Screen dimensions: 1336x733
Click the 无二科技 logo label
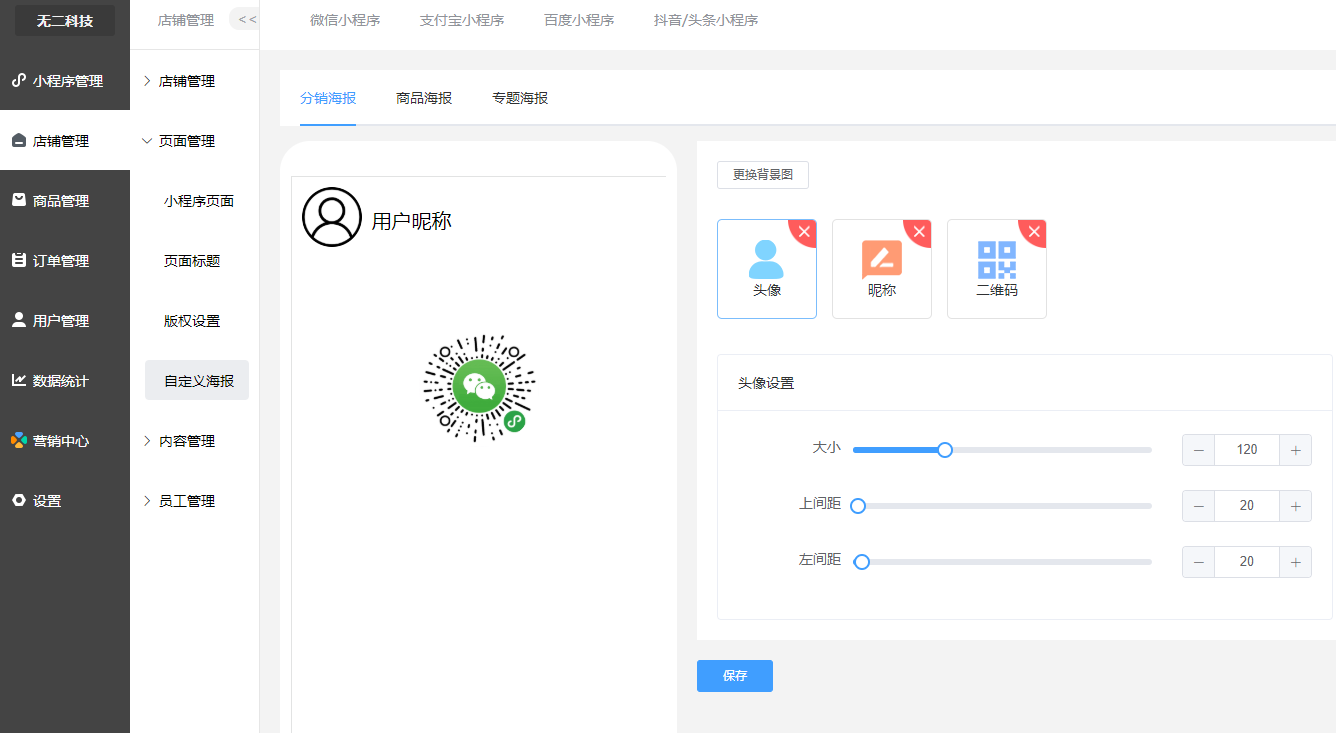[65, 20]
